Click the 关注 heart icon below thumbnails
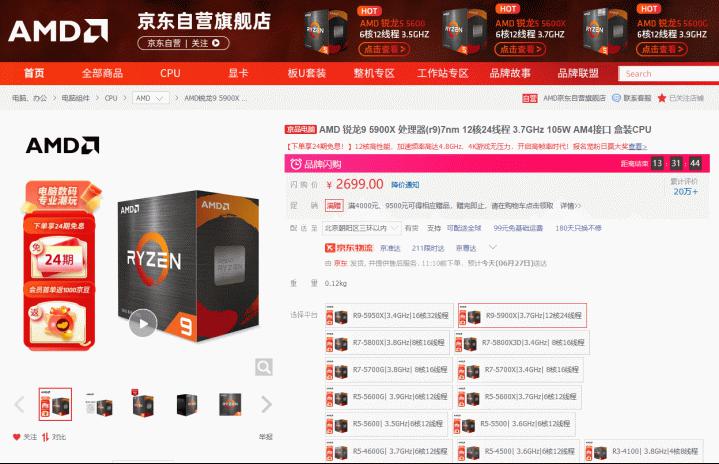Screen dimensions: 719x464 point(17,437)
